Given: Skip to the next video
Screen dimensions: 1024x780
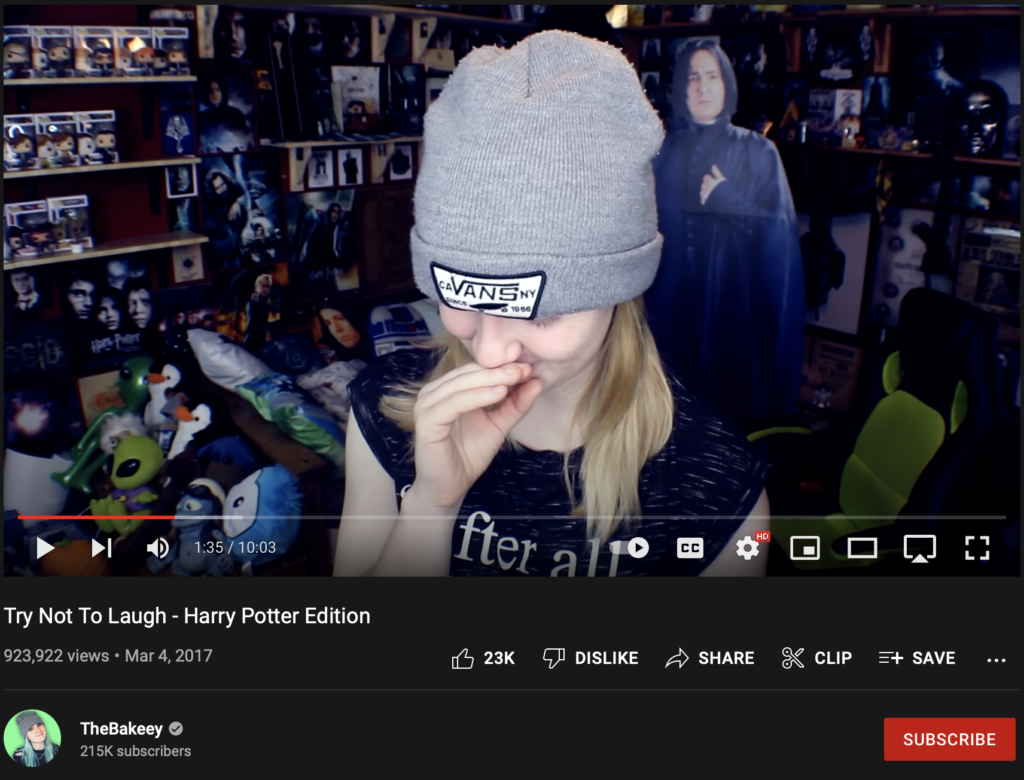Looking at the screenshot, I should 101,547.
